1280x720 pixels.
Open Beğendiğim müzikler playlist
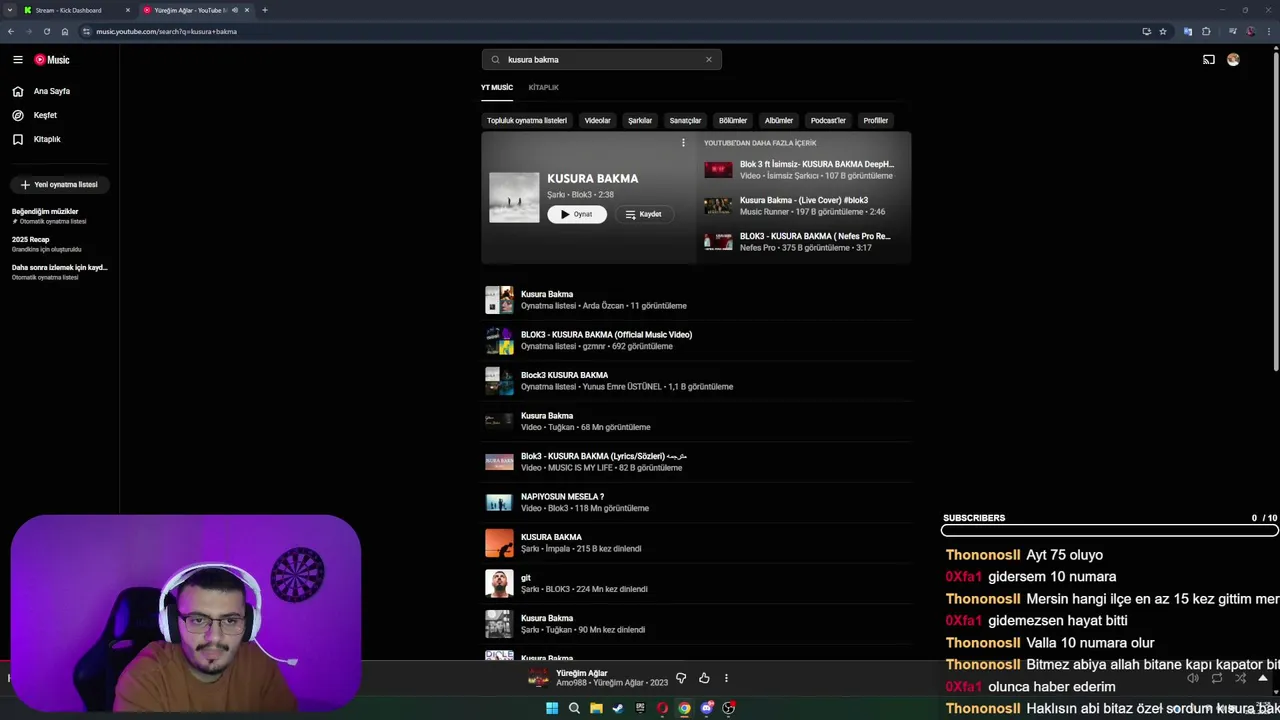coord(58,216)
